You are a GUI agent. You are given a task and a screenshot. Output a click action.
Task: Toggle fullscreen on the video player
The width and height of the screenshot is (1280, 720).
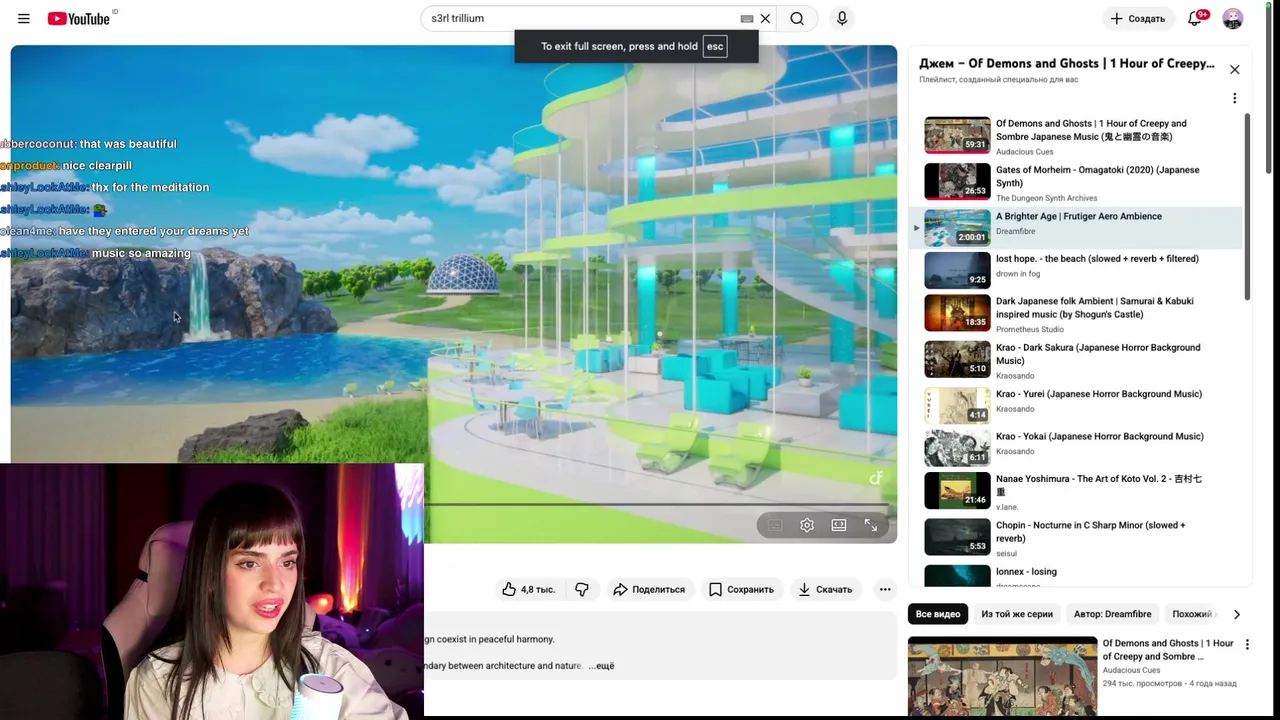coord(871,525)
